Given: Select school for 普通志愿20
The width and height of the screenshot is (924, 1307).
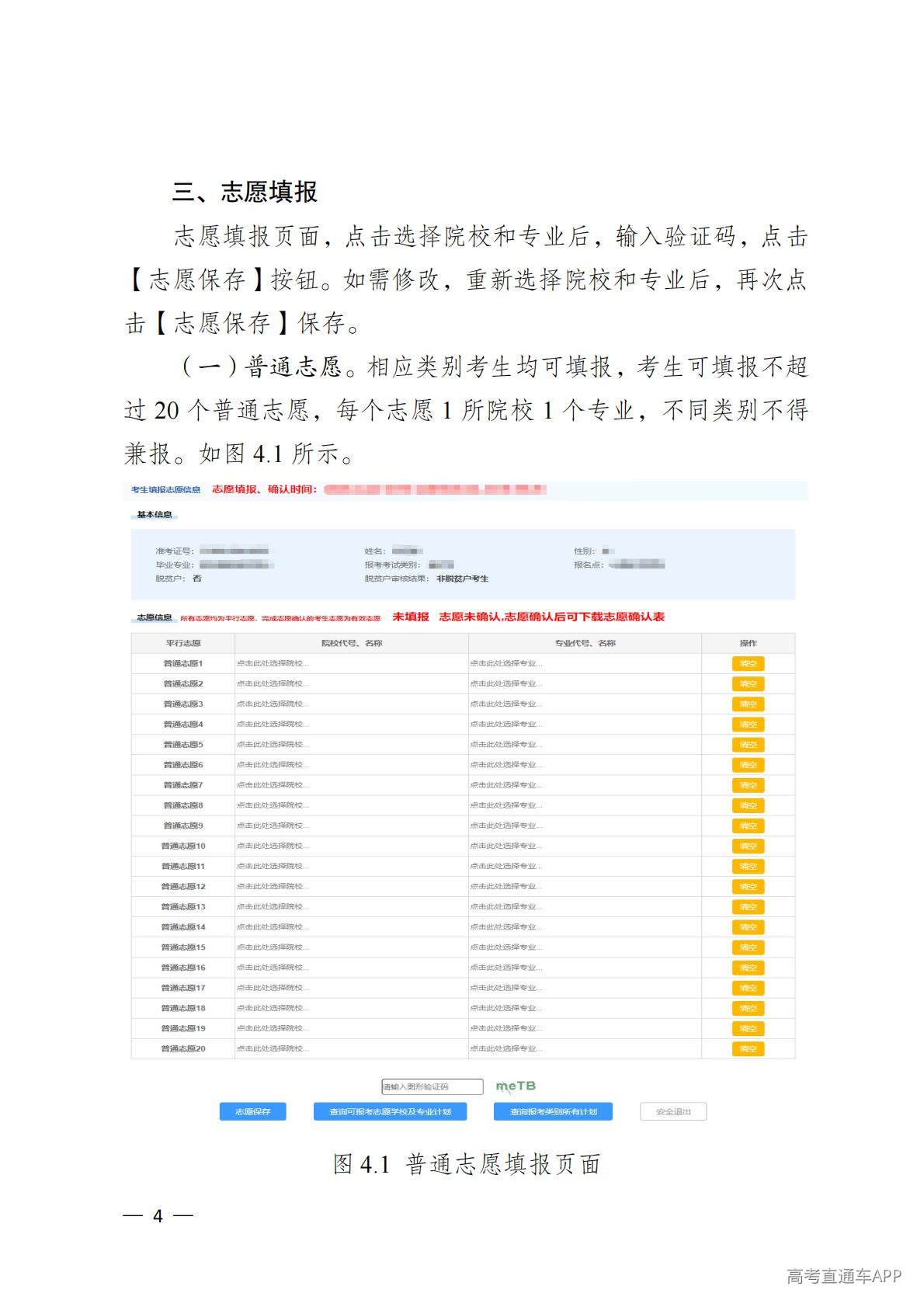Looking at the screenshot, I should point(351,1048).
